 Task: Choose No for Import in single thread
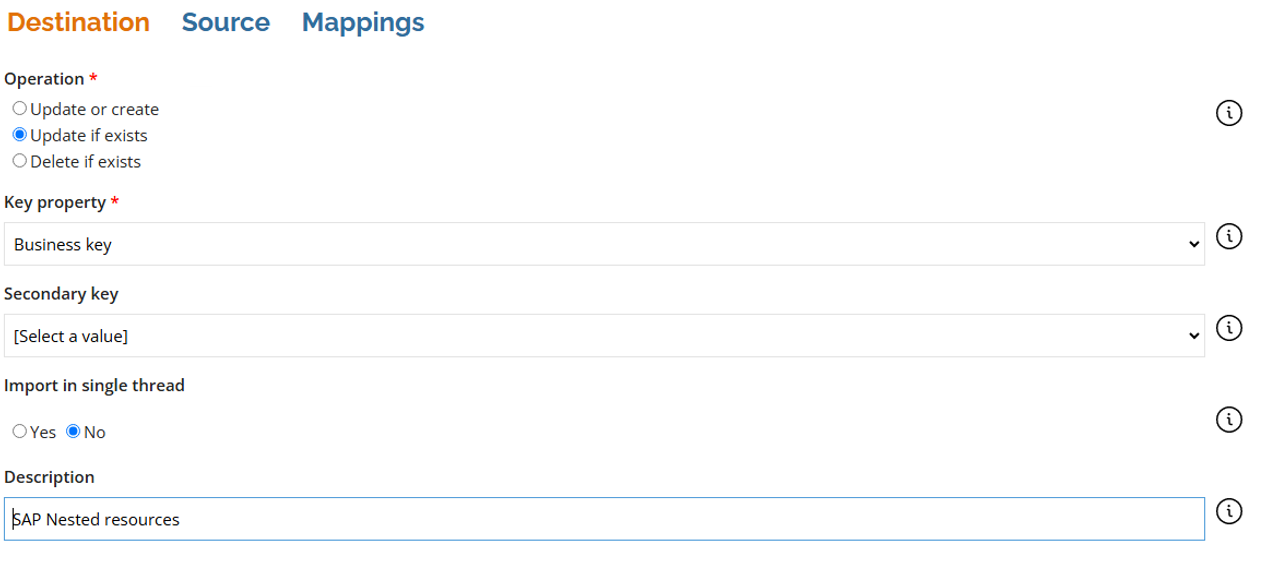click(73, 432)
